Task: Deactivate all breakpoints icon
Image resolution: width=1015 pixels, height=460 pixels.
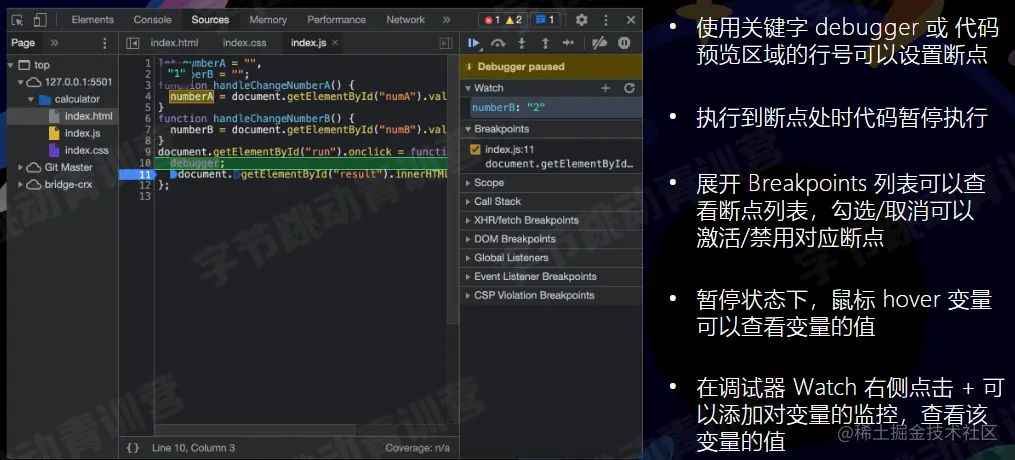Action: [599, 43]
